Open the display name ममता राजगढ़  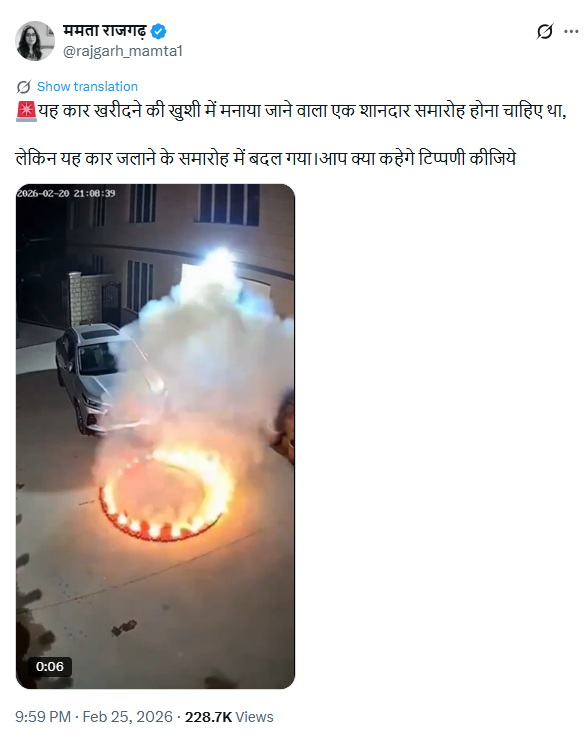pyautogui.click(x=104, y=31)
